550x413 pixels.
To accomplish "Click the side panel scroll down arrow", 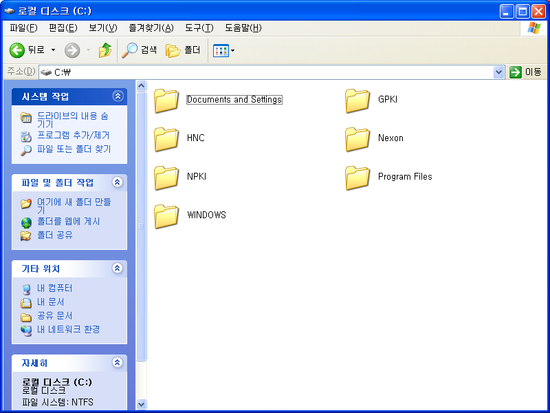I will tap(141, 404).
